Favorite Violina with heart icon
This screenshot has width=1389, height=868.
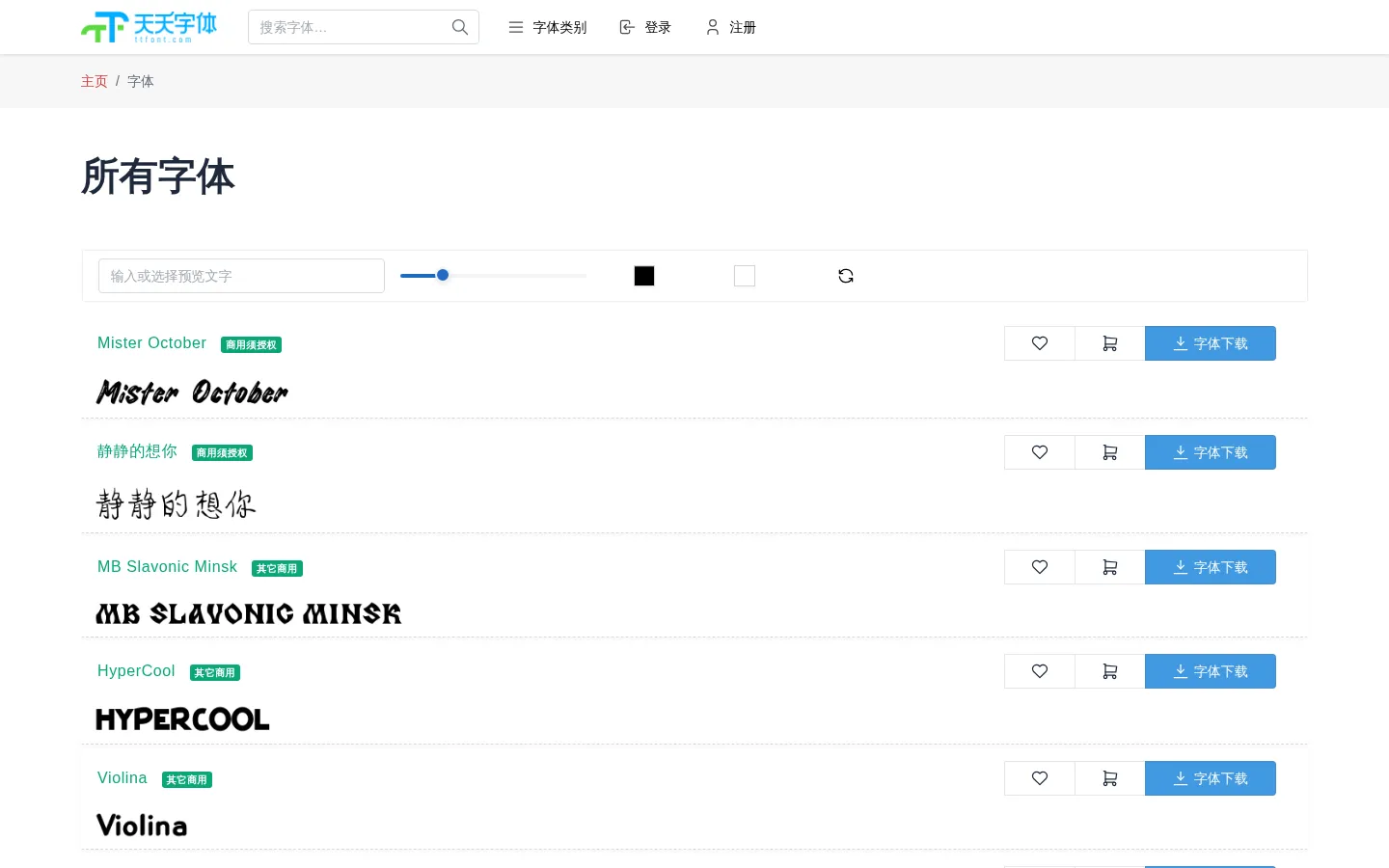coord(1040,778)
